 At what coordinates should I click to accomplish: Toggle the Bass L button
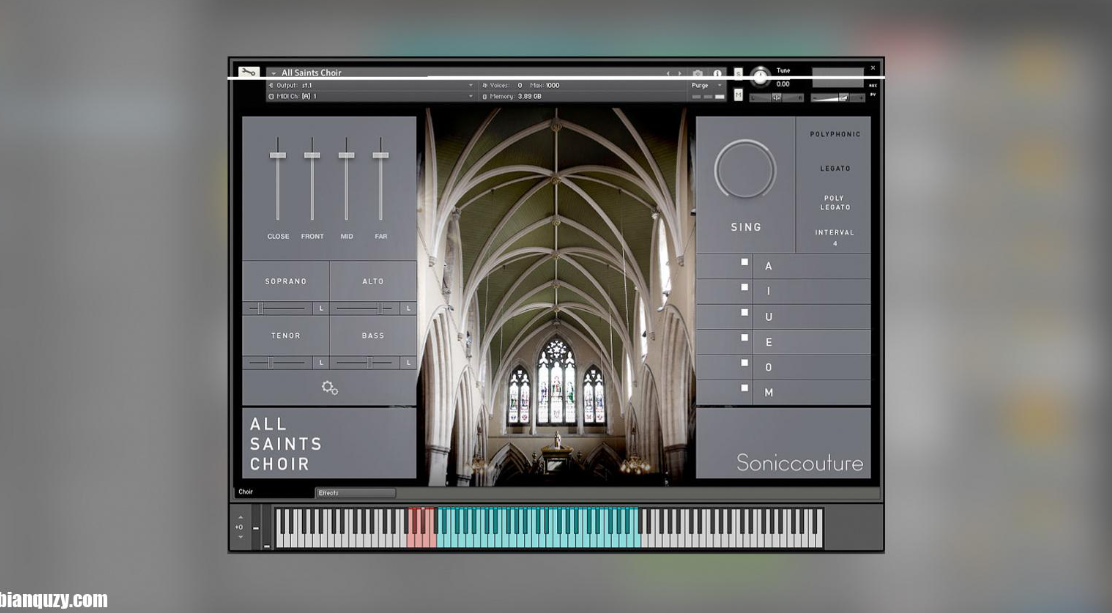[x=408, y=363]
